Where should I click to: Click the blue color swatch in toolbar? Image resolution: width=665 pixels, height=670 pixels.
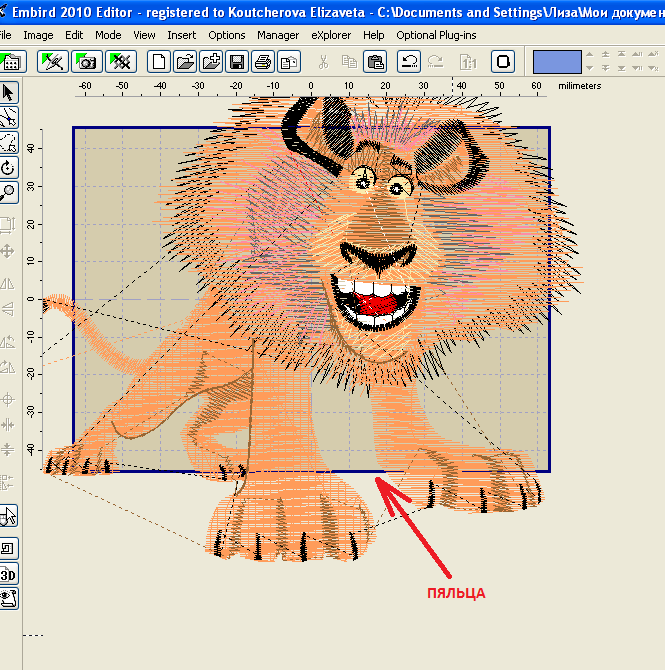click(x=557, y=62)
